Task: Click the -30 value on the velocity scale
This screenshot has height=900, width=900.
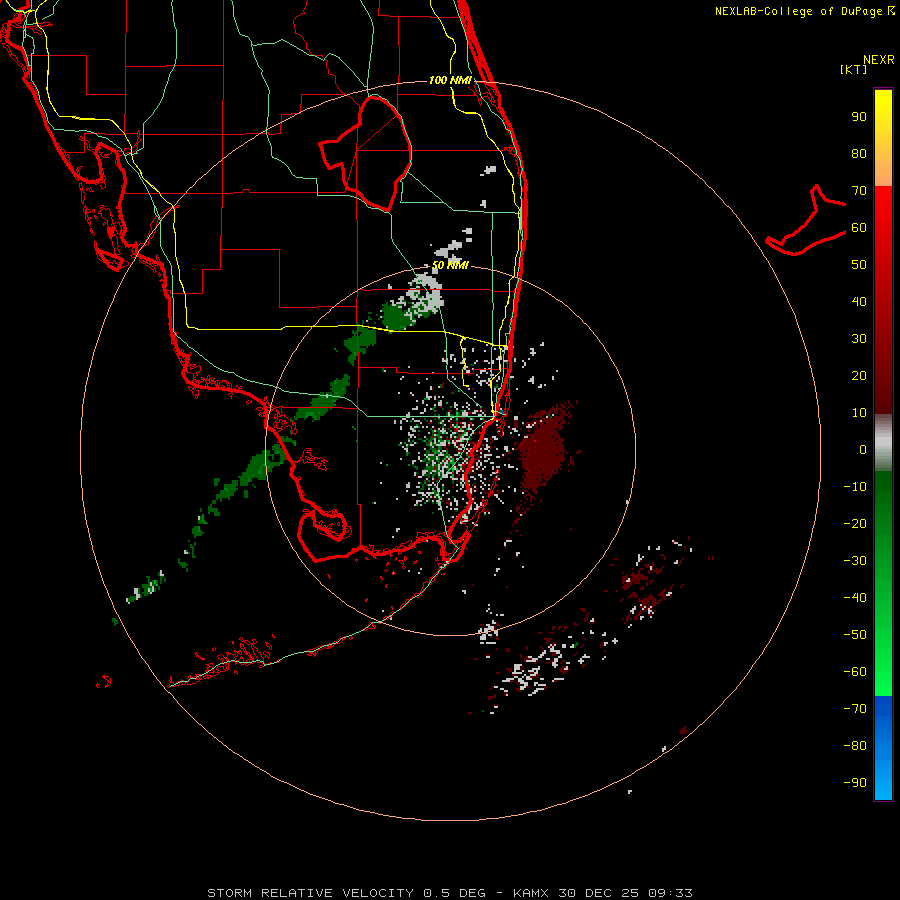Action: pyautogui.click(x=855, y=561)
